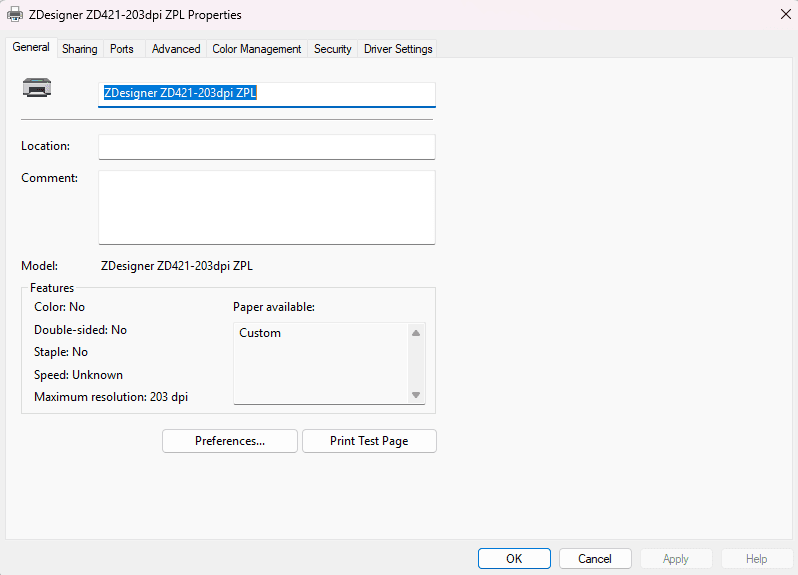Click the paper list scroll up arrow

[x=416, y=333]
